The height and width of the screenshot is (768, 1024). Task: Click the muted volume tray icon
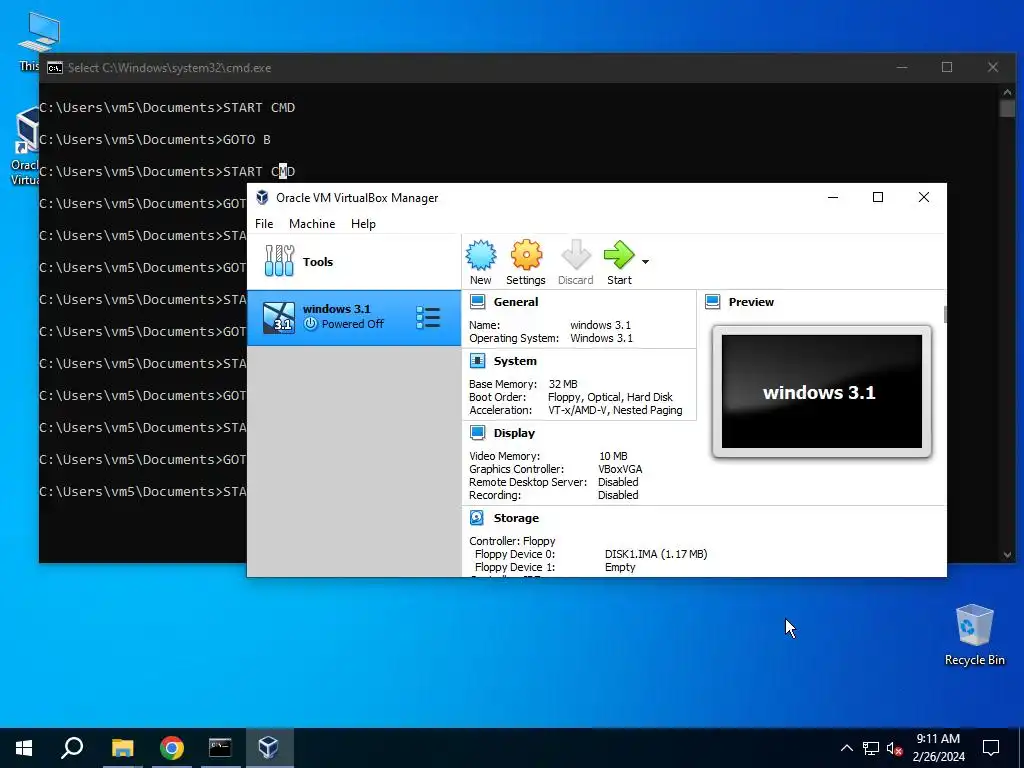pyautogui.click(x=895, y=748)
